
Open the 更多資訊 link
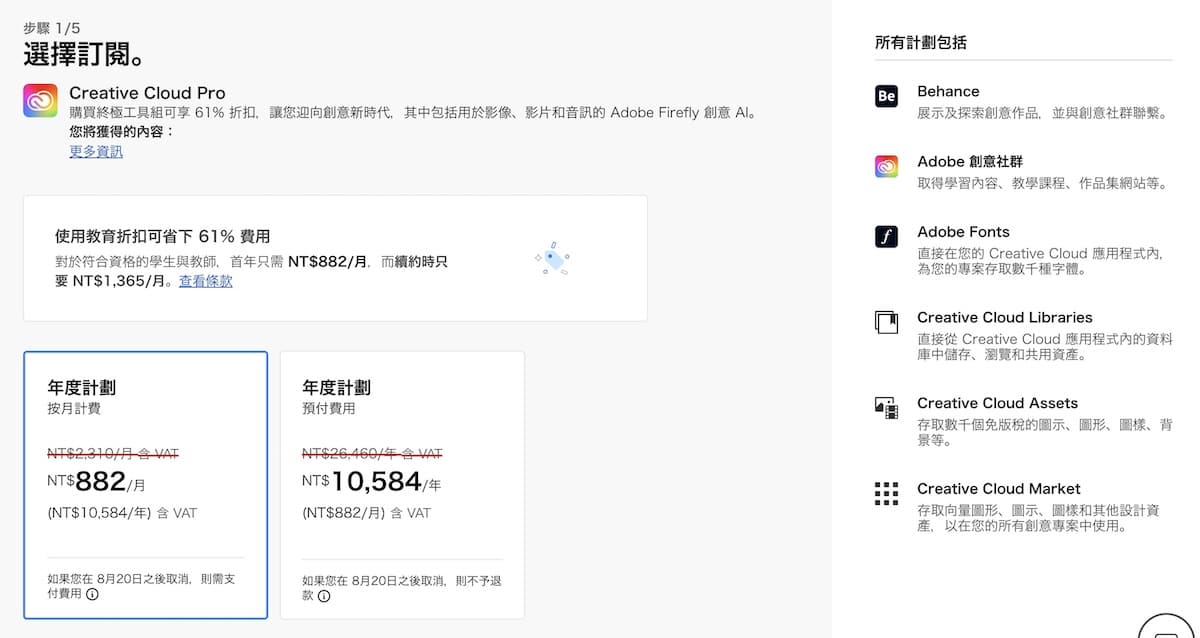pos(96,152)
